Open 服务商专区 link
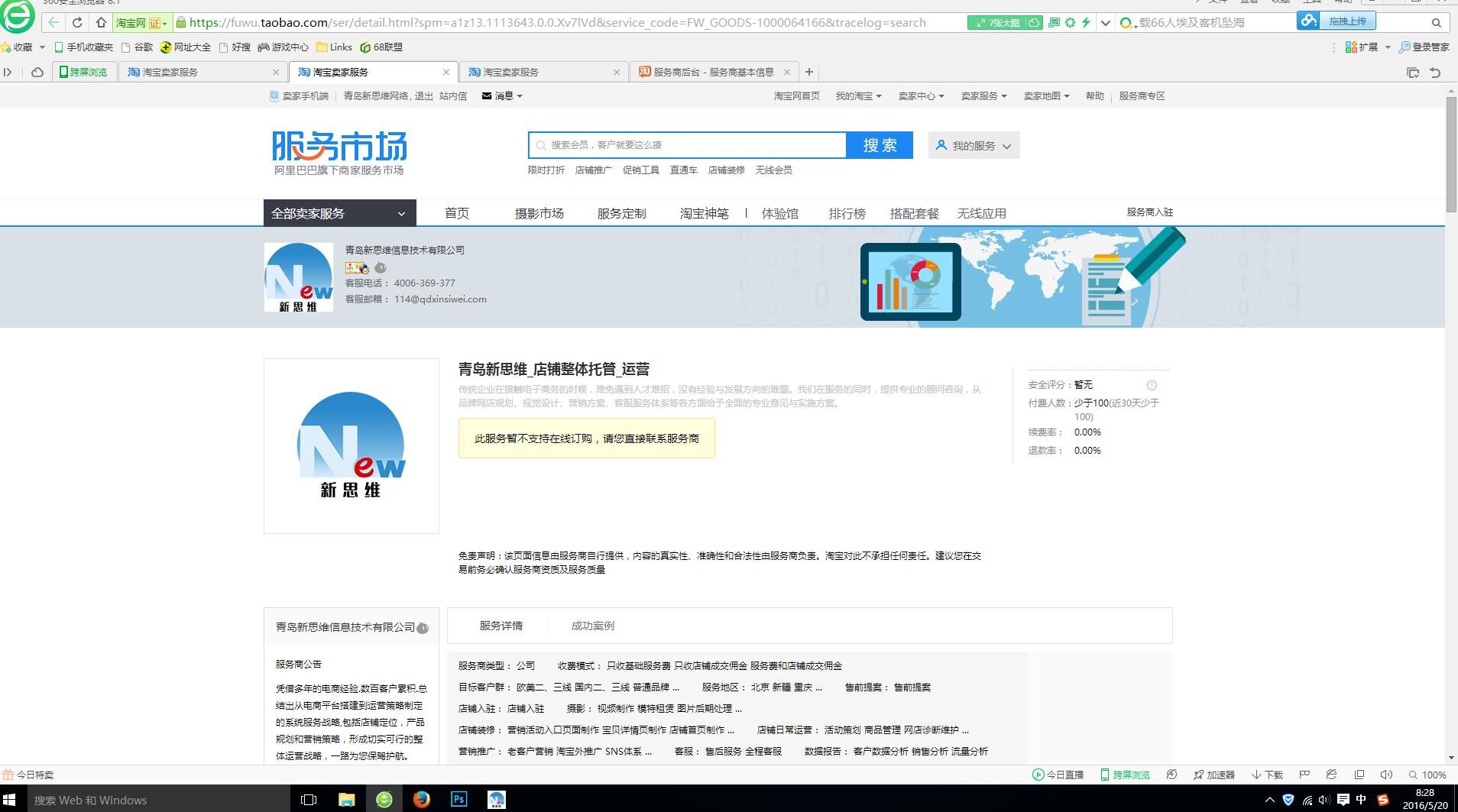Image resolution: width=1458 pixels, height=812 pixels. pyautogui.click(x=1142, y=95)
